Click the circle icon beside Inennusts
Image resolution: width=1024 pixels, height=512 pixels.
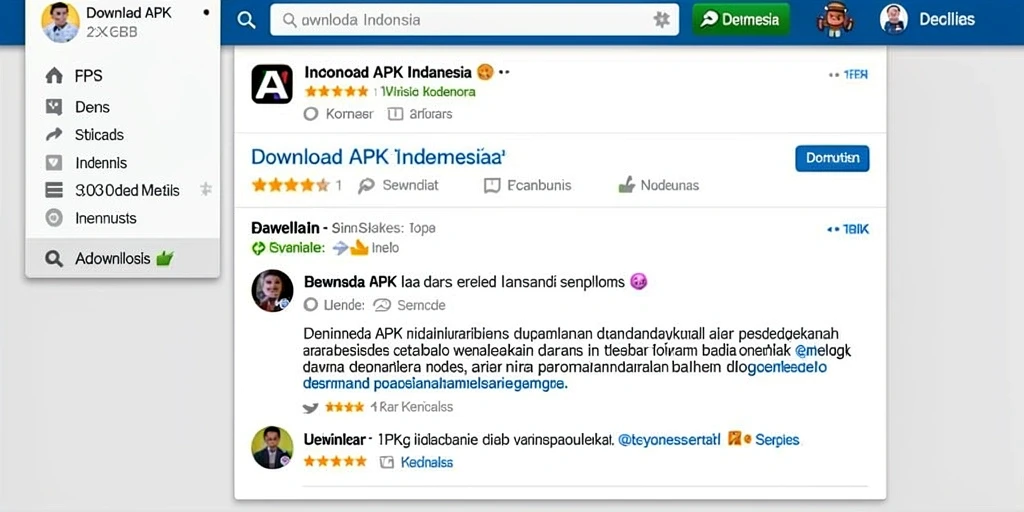(x=54, y=218)
